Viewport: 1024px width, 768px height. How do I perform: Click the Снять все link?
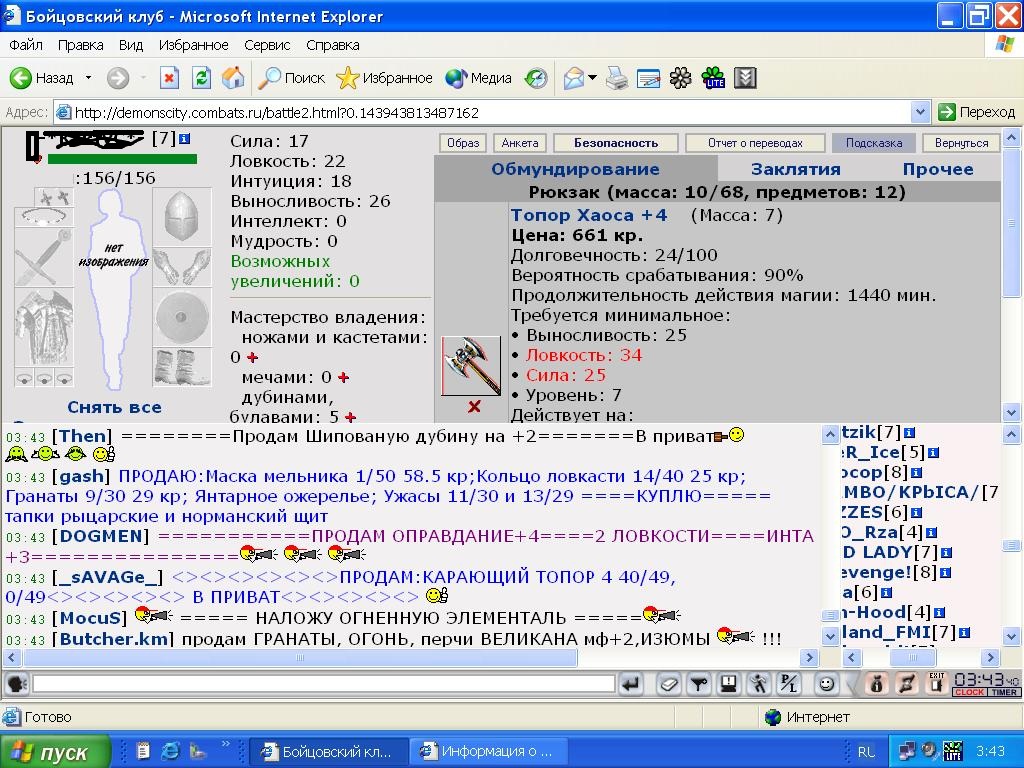point(114,407)
